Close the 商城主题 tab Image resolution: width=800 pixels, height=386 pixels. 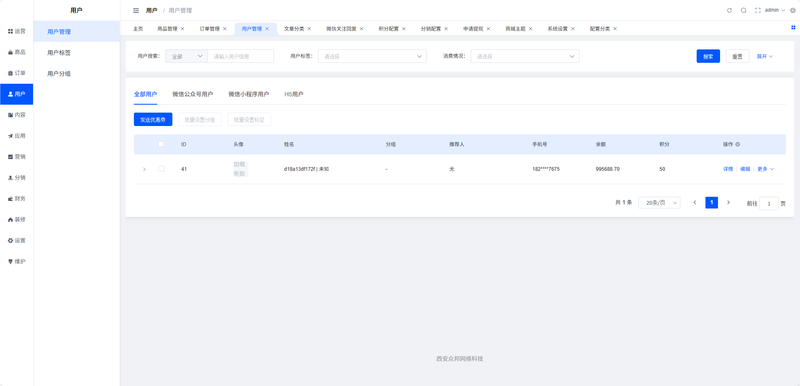click(x=530, y=29)
